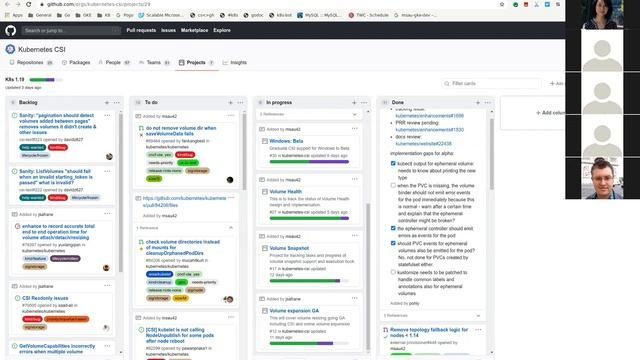Open Explore in header
640x360 pixels.
coord(222,30)
